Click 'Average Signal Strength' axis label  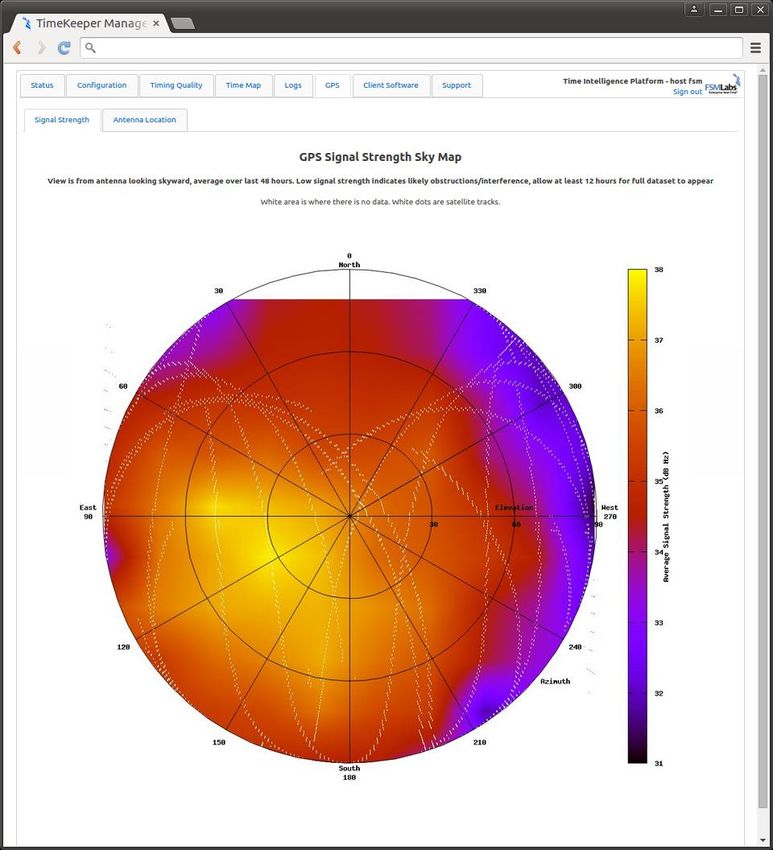point(666,516)
